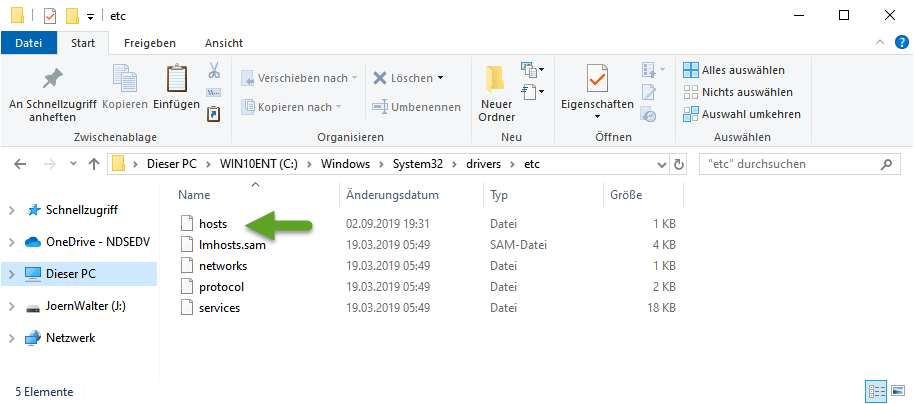Expand the Netzwerk tree node
914x404 pixels.
coord(12,338)
